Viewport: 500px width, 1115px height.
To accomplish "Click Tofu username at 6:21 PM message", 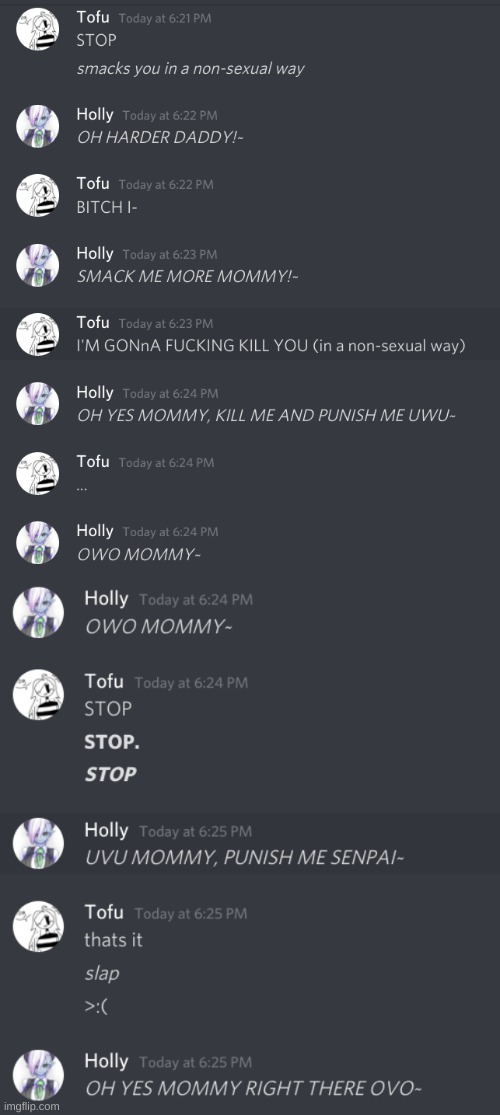I will [93, 18].
